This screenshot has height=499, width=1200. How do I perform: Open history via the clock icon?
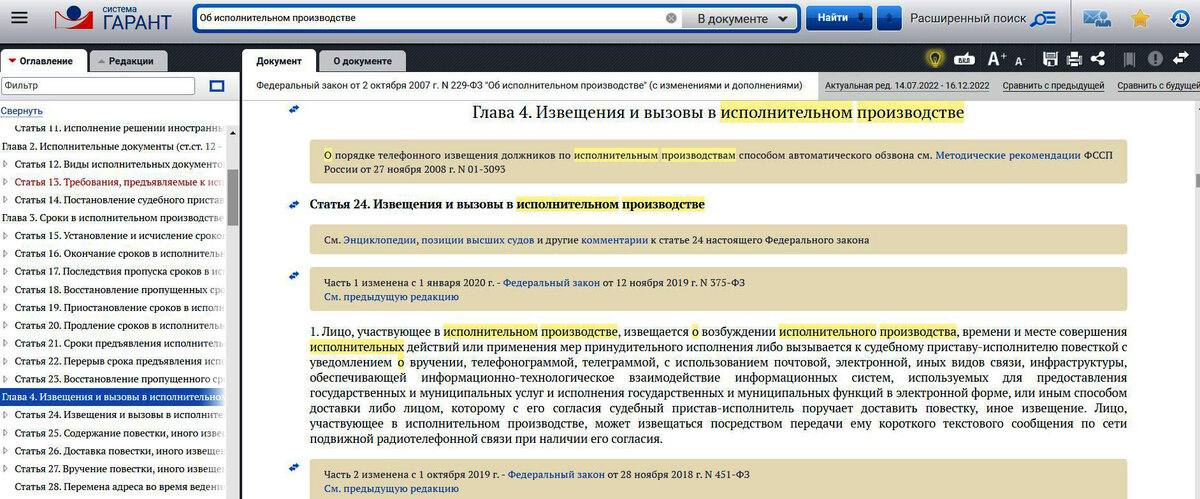pyautogui.click(x=1180, y=18)
